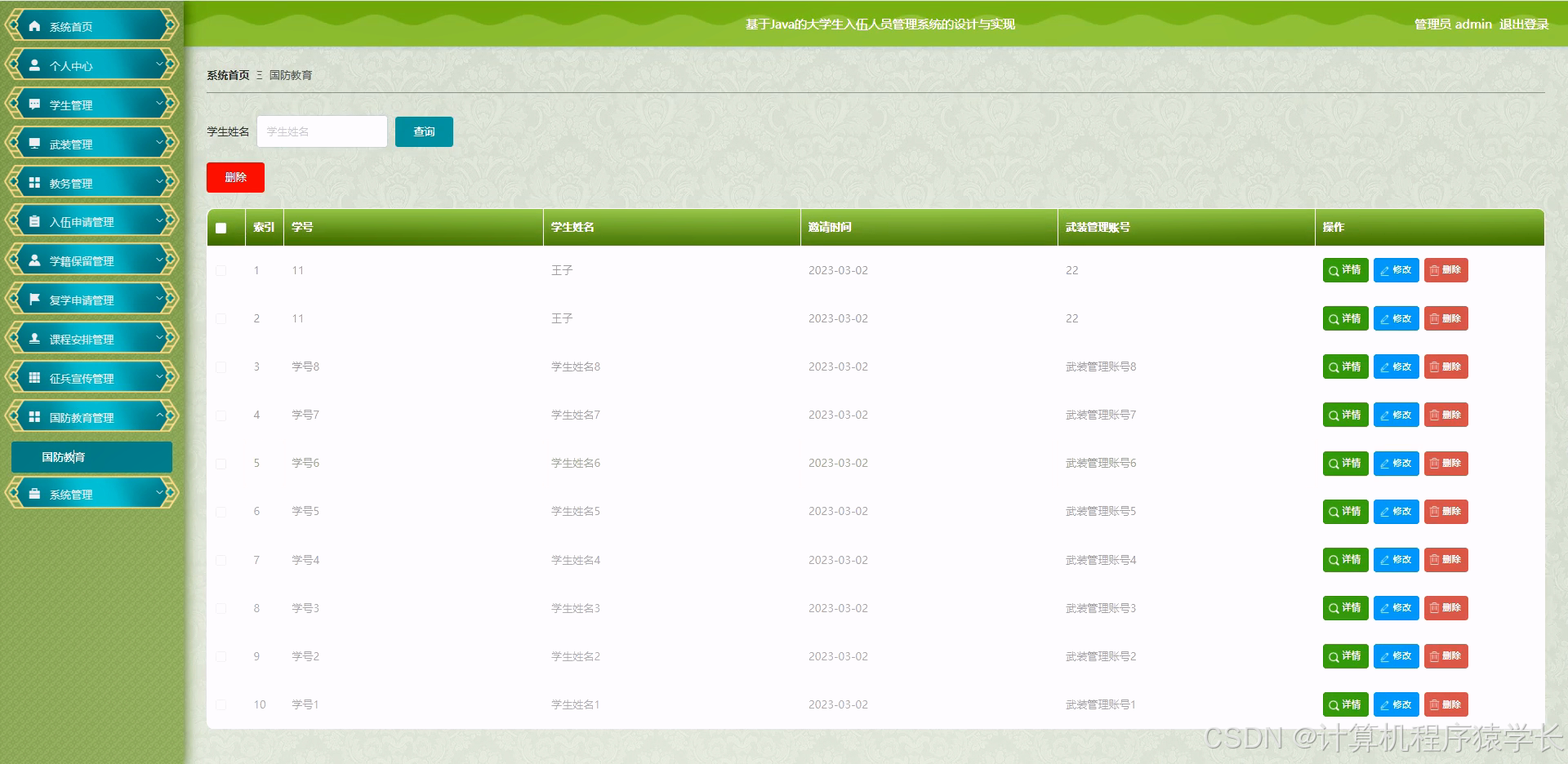Expand the 复学申请管理 menu chevron
1568x764 pixels.
160,299
